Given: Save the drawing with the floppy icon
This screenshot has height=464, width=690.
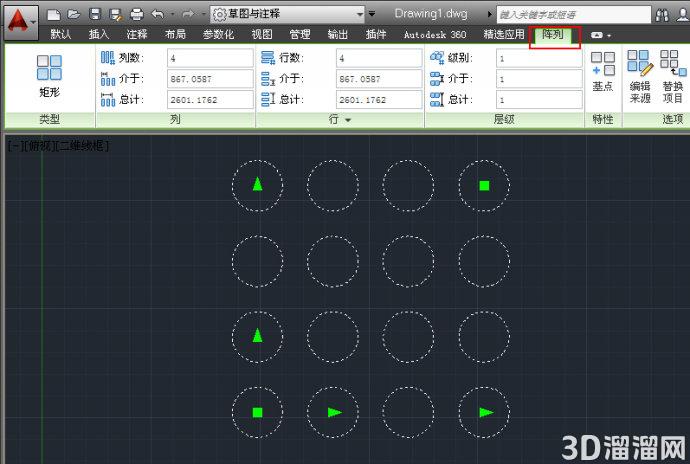Looking at the screenshot, I should [x=95, y=14].
